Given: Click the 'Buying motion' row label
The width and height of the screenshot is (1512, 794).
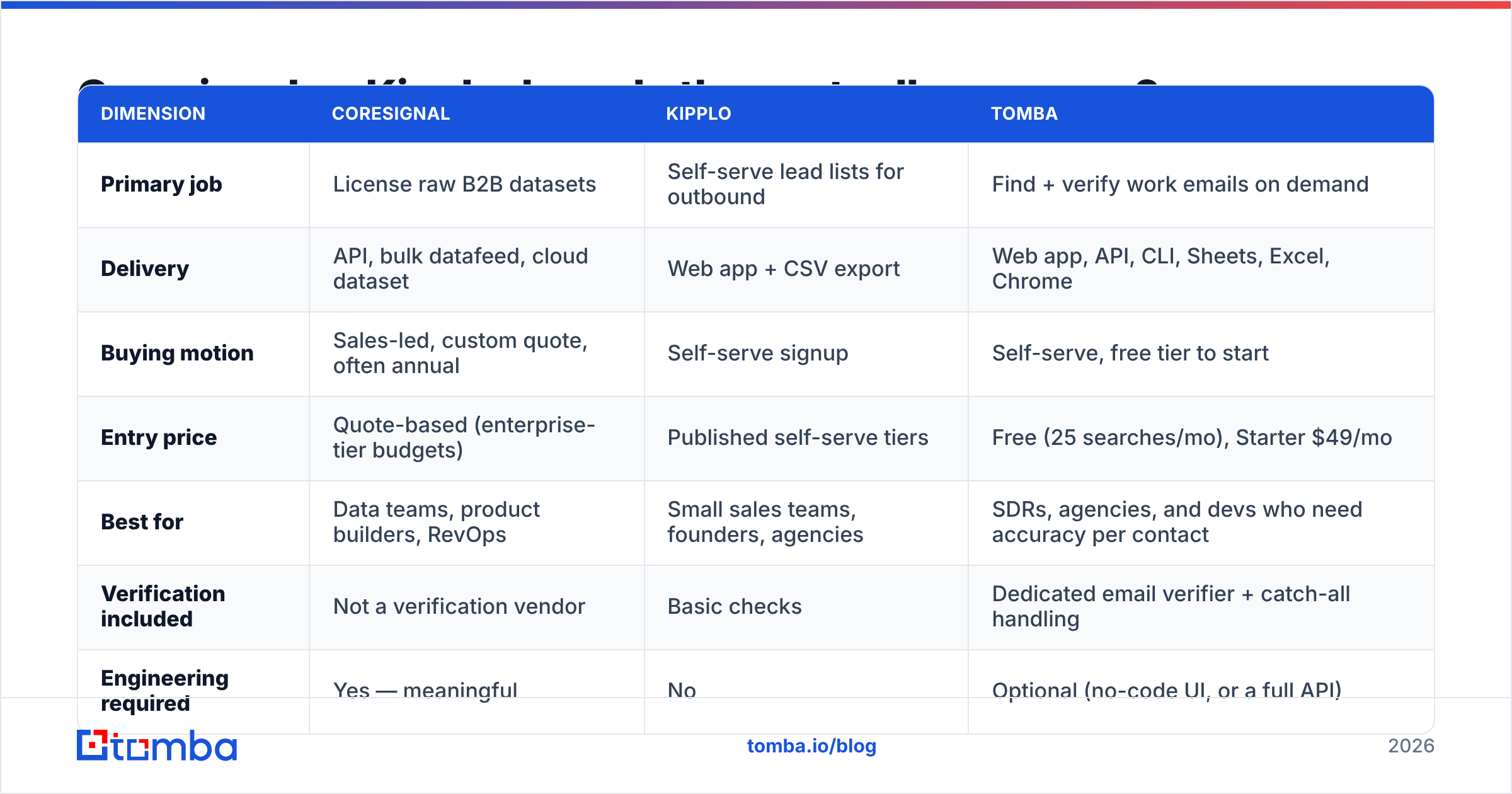Looking at the screenshot, I should (177, 354).
